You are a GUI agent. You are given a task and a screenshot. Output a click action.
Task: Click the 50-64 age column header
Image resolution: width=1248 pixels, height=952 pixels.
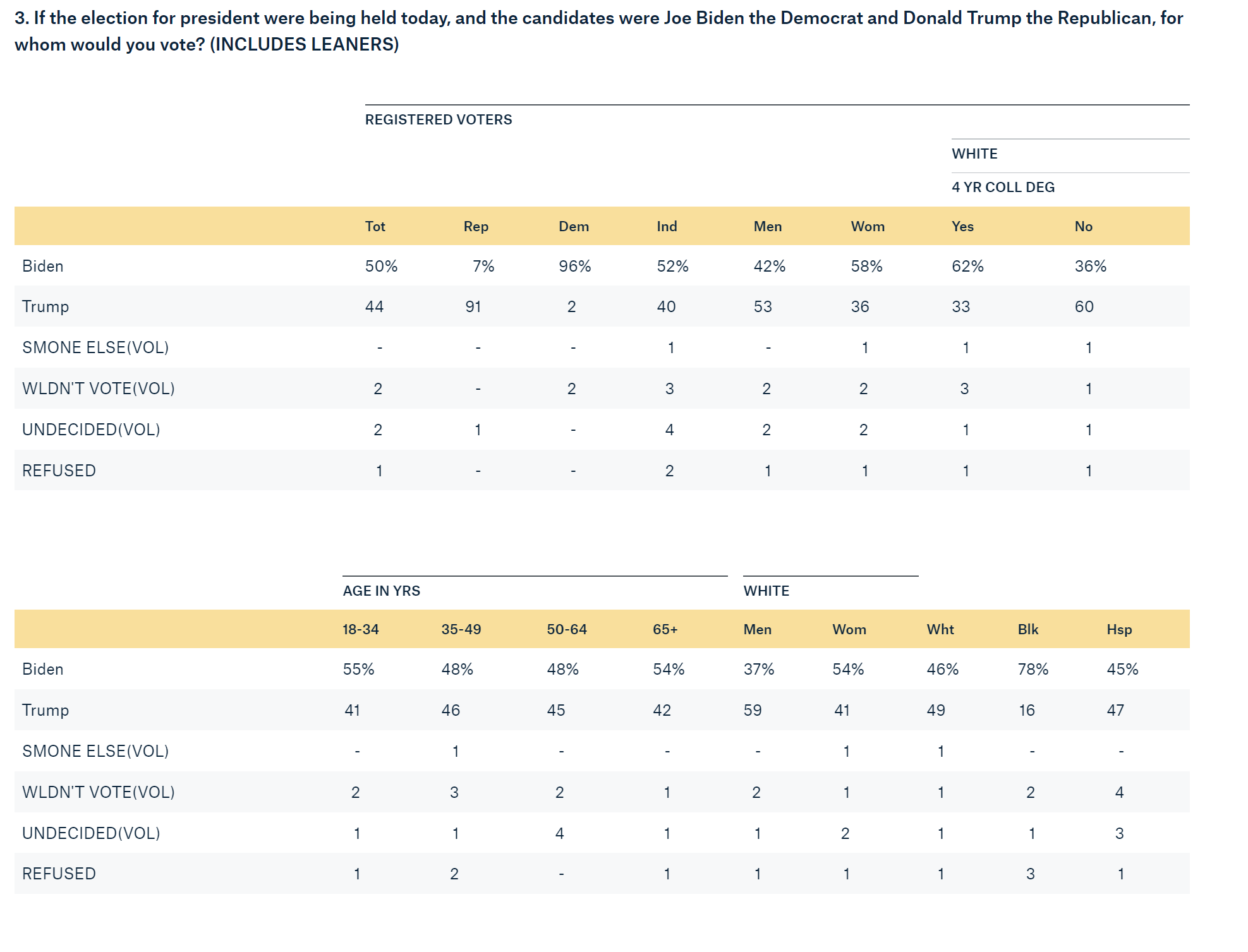click(x=566, y=629)
